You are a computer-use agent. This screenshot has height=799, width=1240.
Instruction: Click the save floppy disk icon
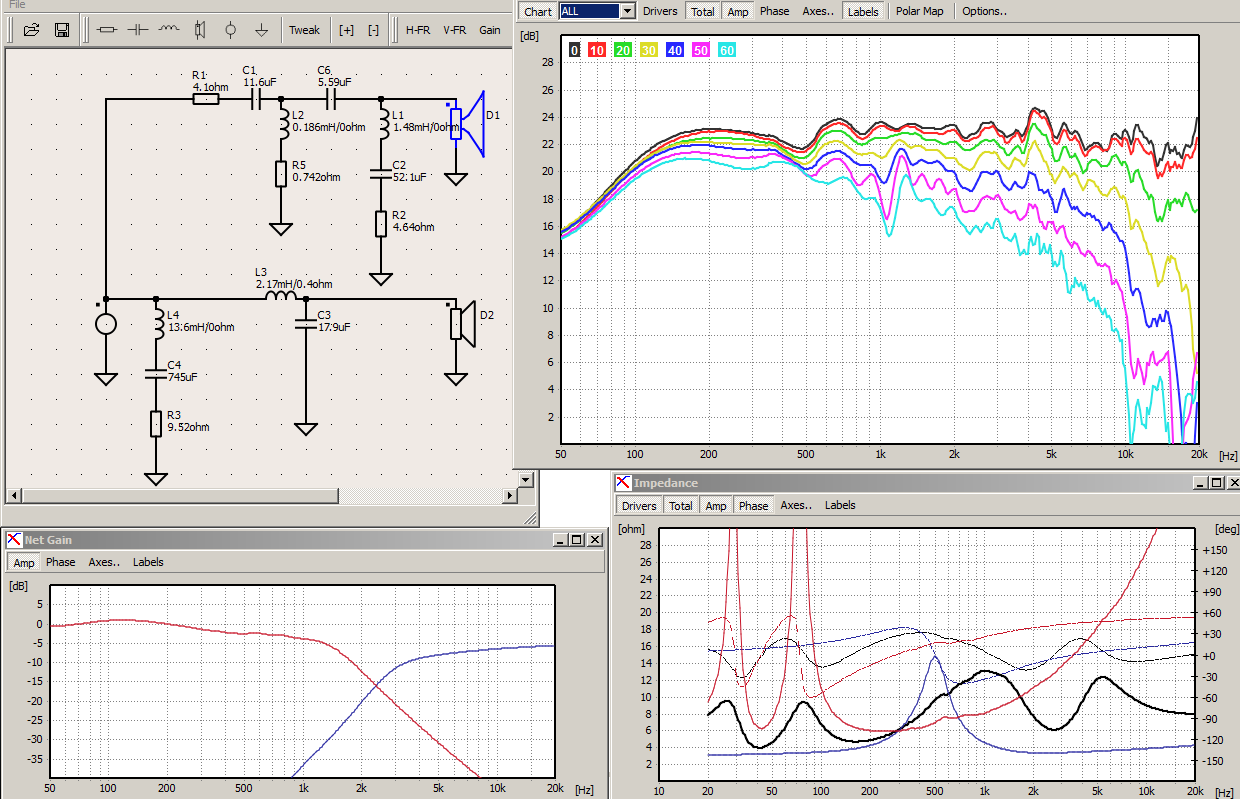(62, 30)
